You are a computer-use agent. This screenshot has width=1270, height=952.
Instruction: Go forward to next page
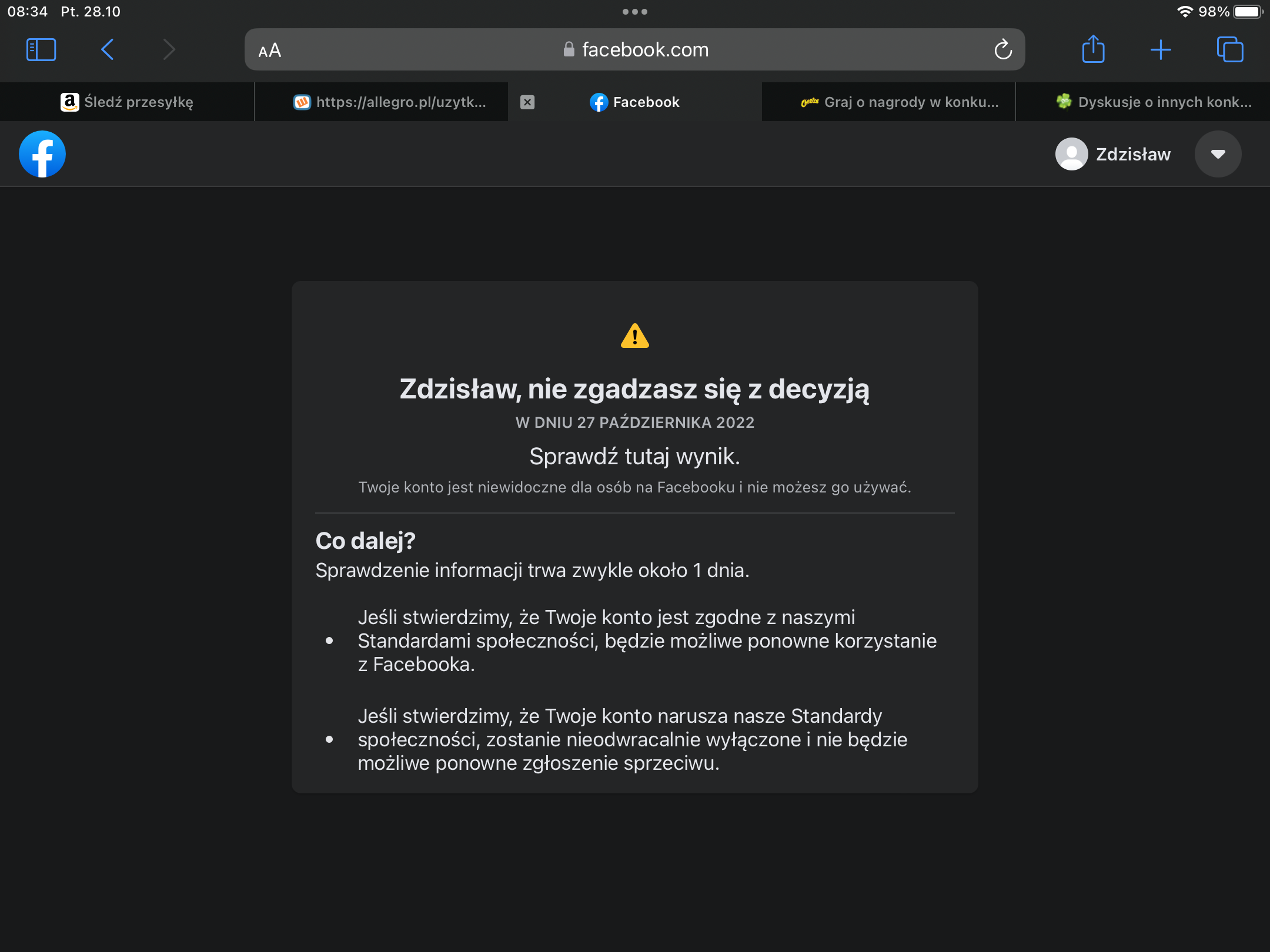click(x=169, y=50)
